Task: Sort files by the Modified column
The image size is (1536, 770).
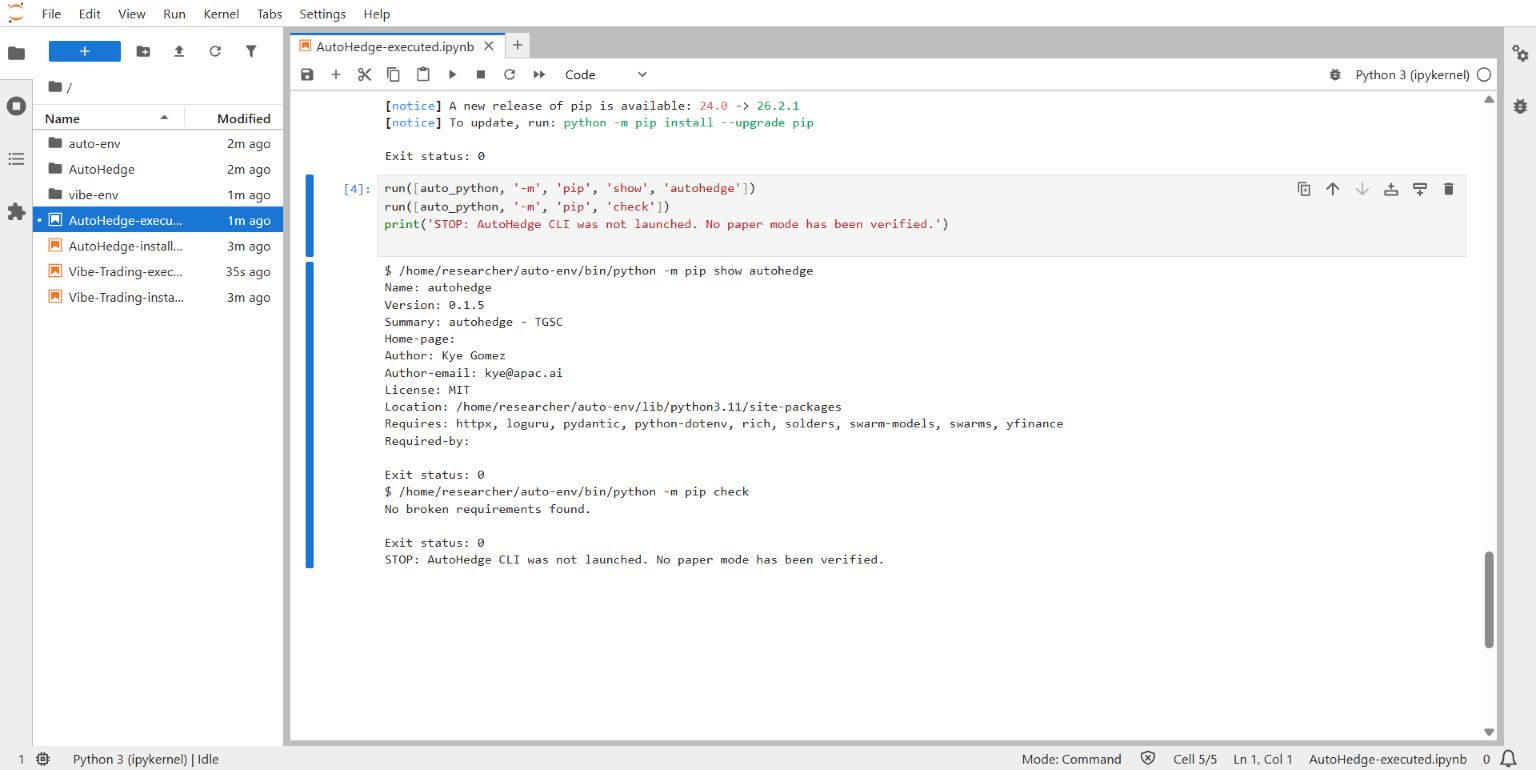Action: click(x=235, y=118)
